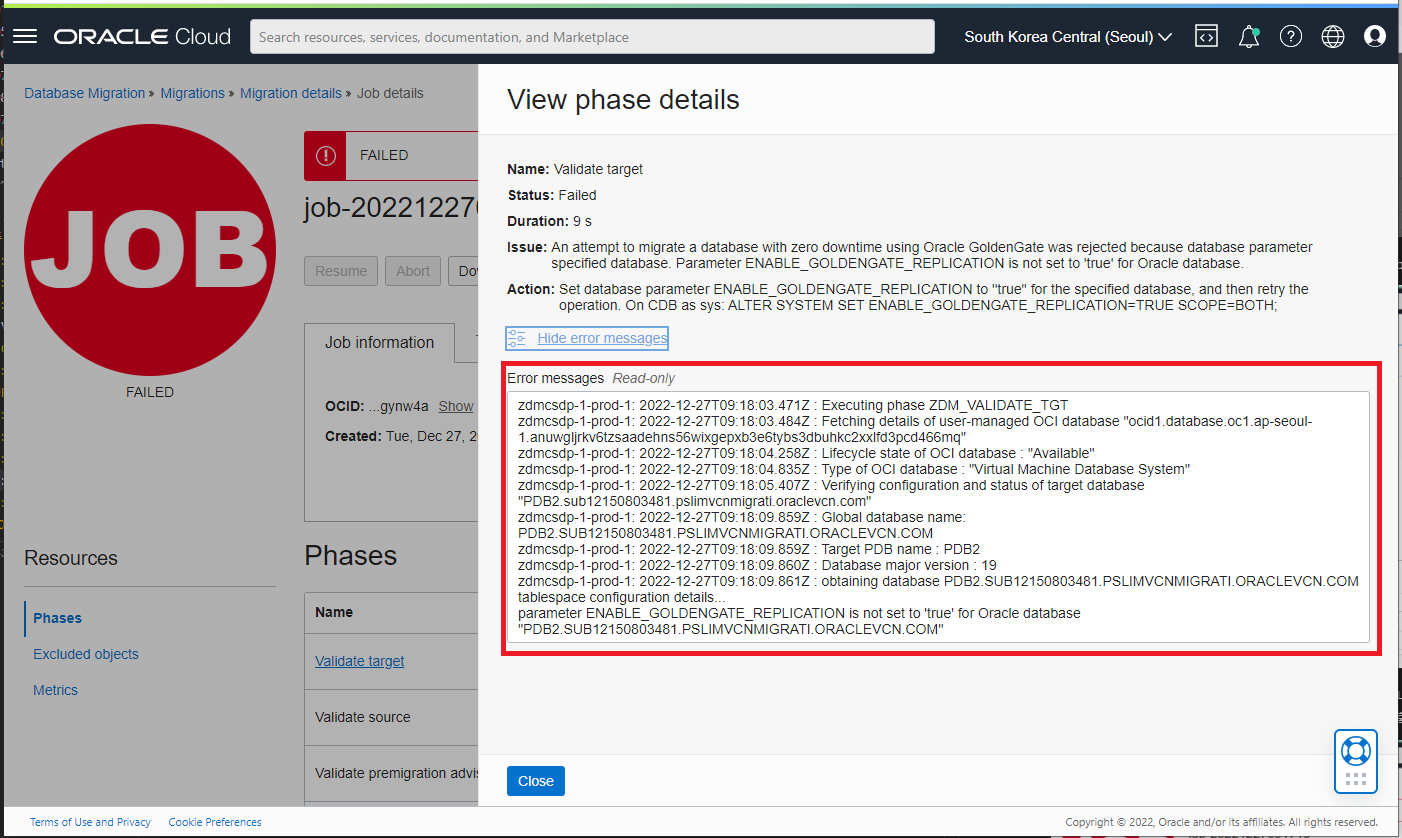1402x838 pixels.
Task: Go to Database Migration breadcrumb
Action: point(85,93)
